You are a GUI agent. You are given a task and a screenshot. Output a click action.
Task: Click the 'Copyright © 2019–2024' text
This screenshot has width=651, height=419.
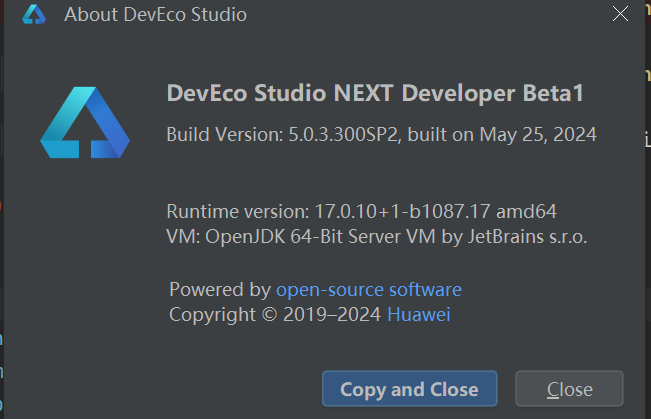275,314
